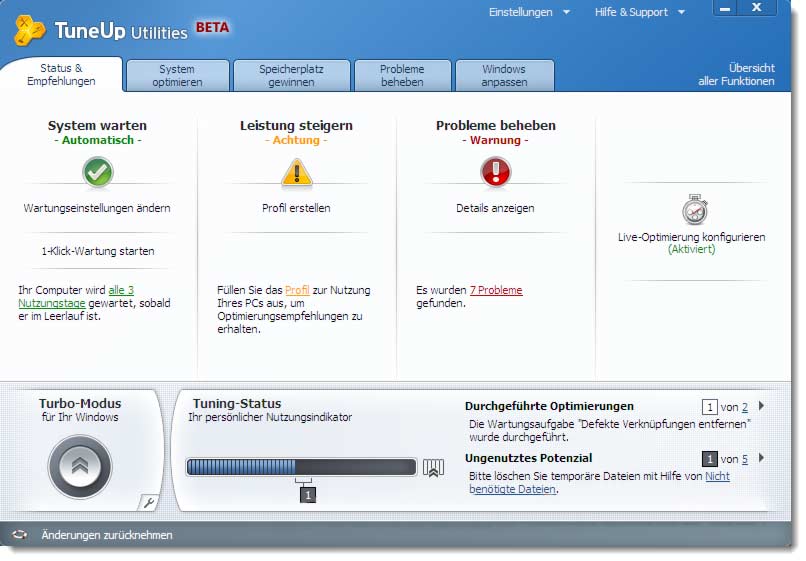Click the '(Aktiviert)' status text

click(691, 249)
